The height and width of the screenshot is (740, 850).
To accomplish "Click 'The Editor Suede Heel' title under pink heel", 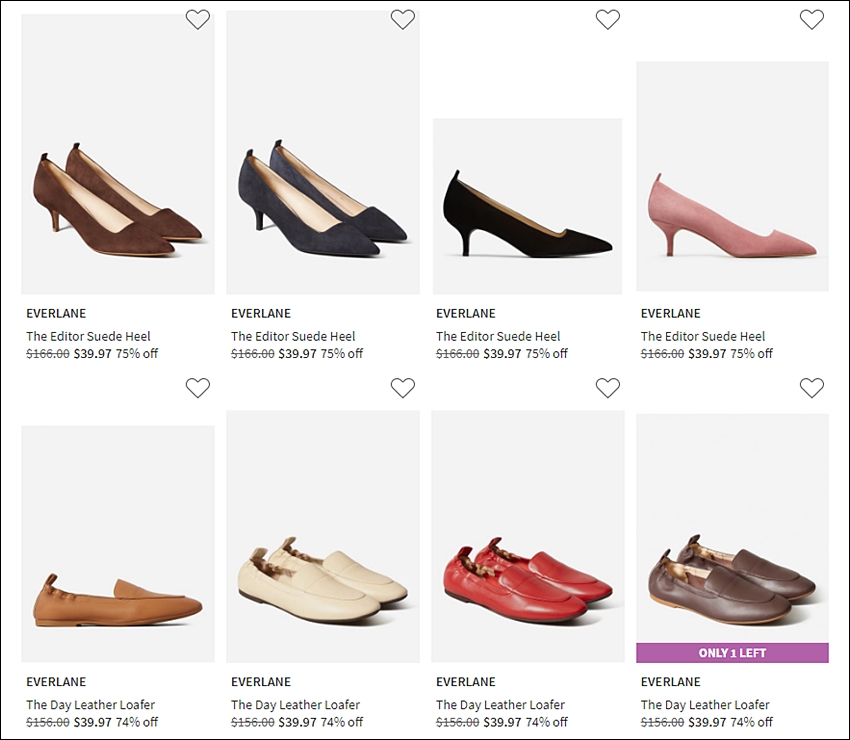I will 703,336.
